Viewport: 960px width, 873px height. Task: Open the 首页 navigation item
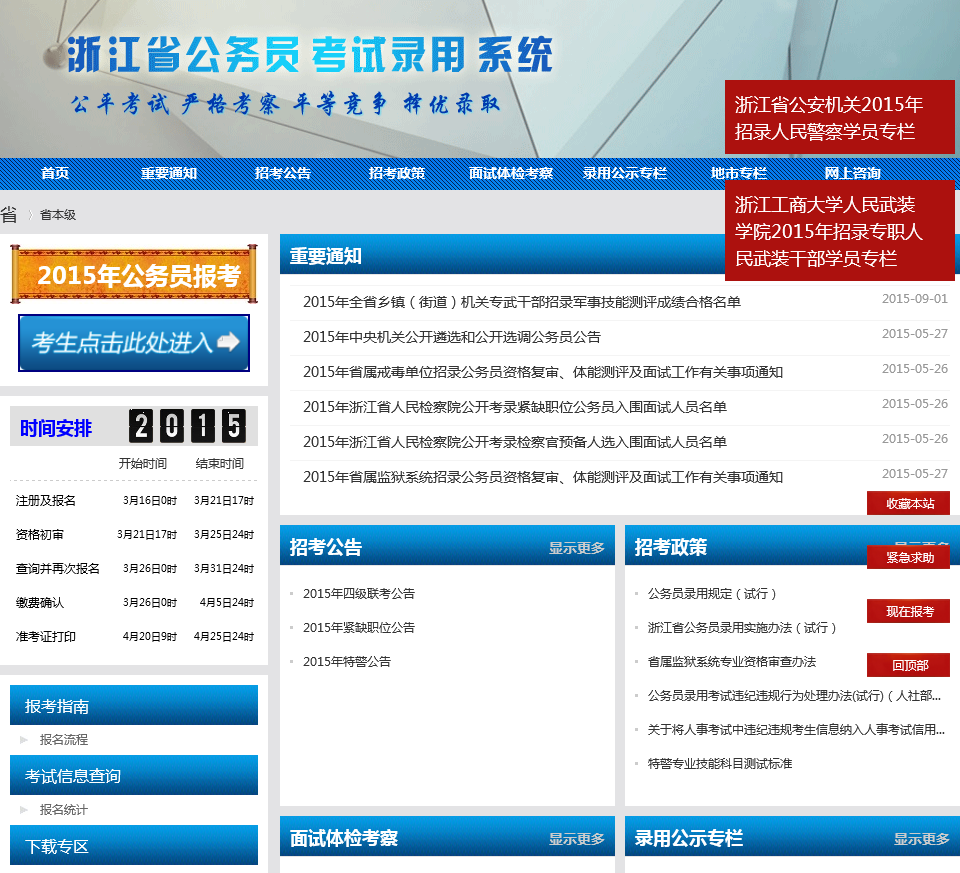click(55, 173)
